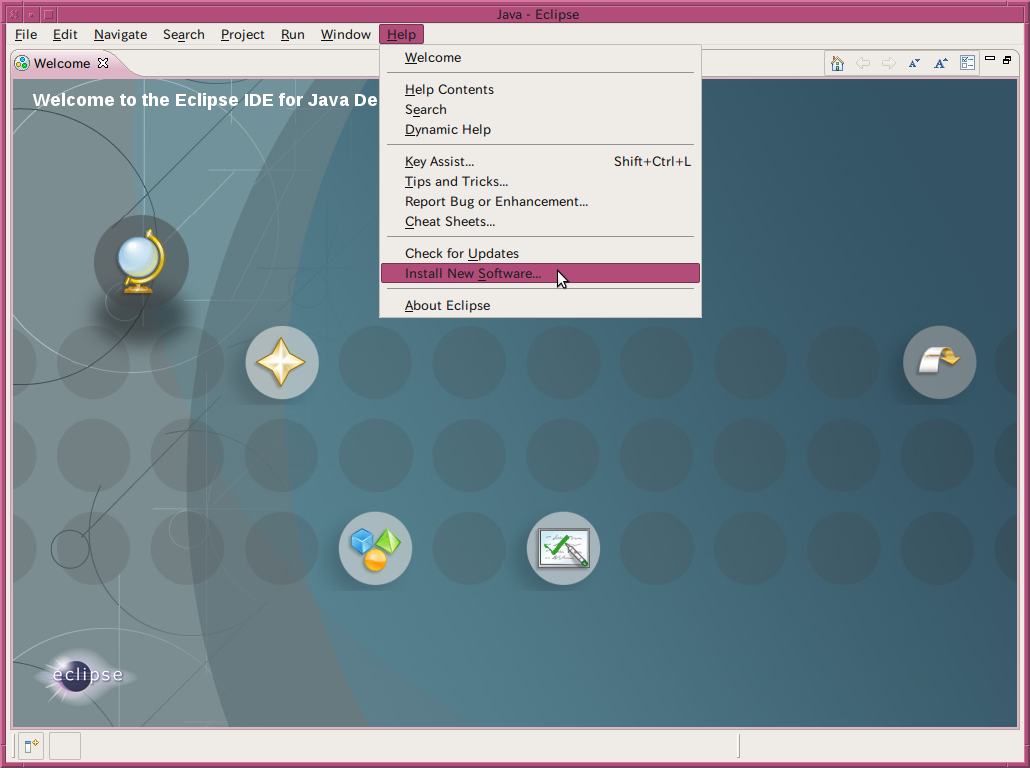Choose Help Contents

point(540,89)
